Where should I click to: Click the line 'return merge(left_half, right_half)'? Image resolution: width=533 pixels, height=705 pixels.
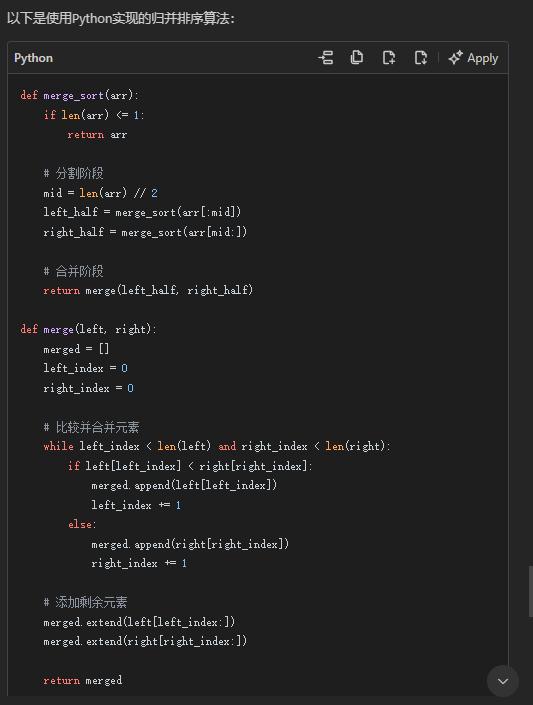(148, 290)
